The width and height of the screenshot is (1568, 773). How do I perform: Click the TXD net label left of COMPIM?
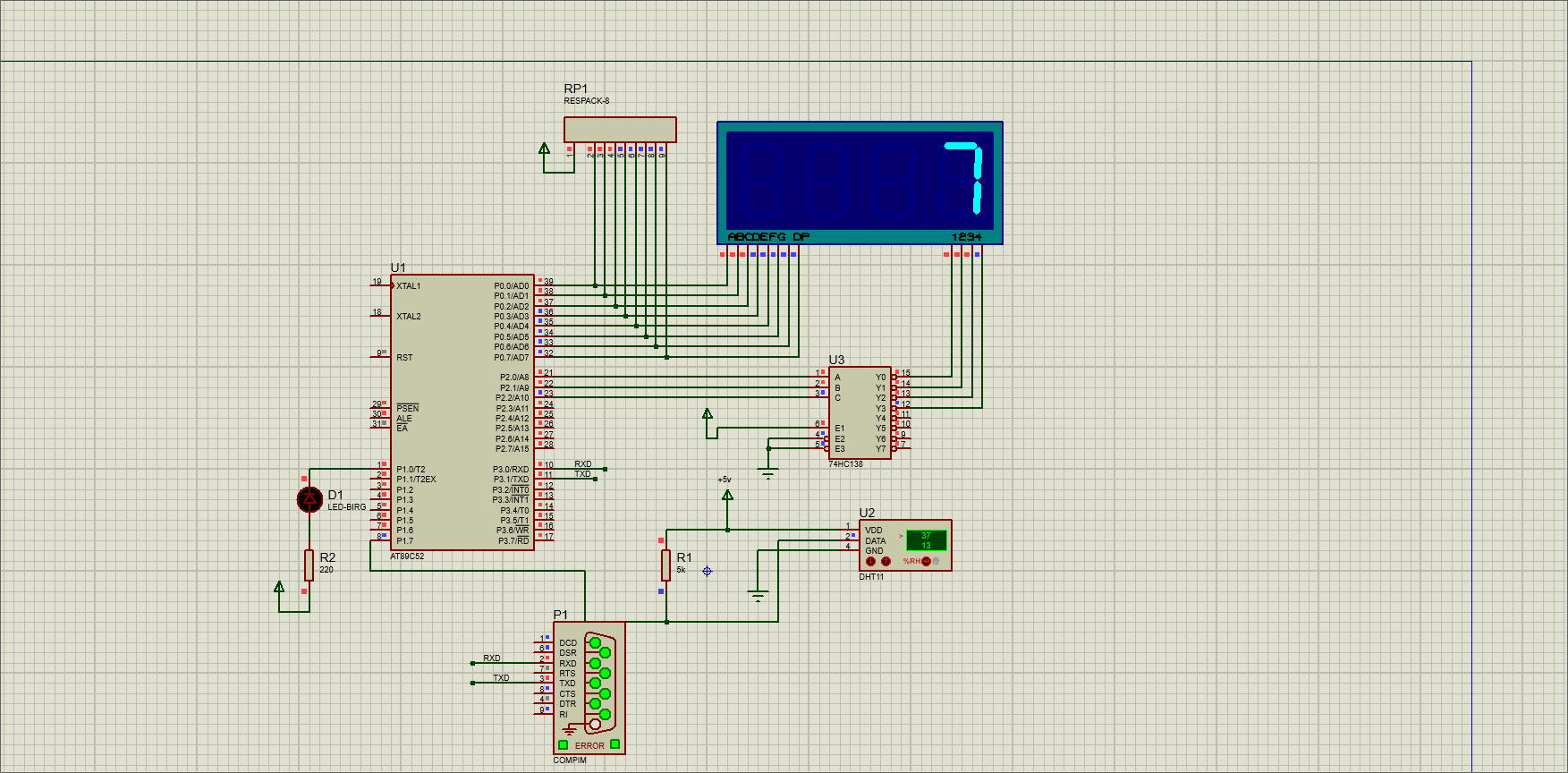tap(501, 678)
